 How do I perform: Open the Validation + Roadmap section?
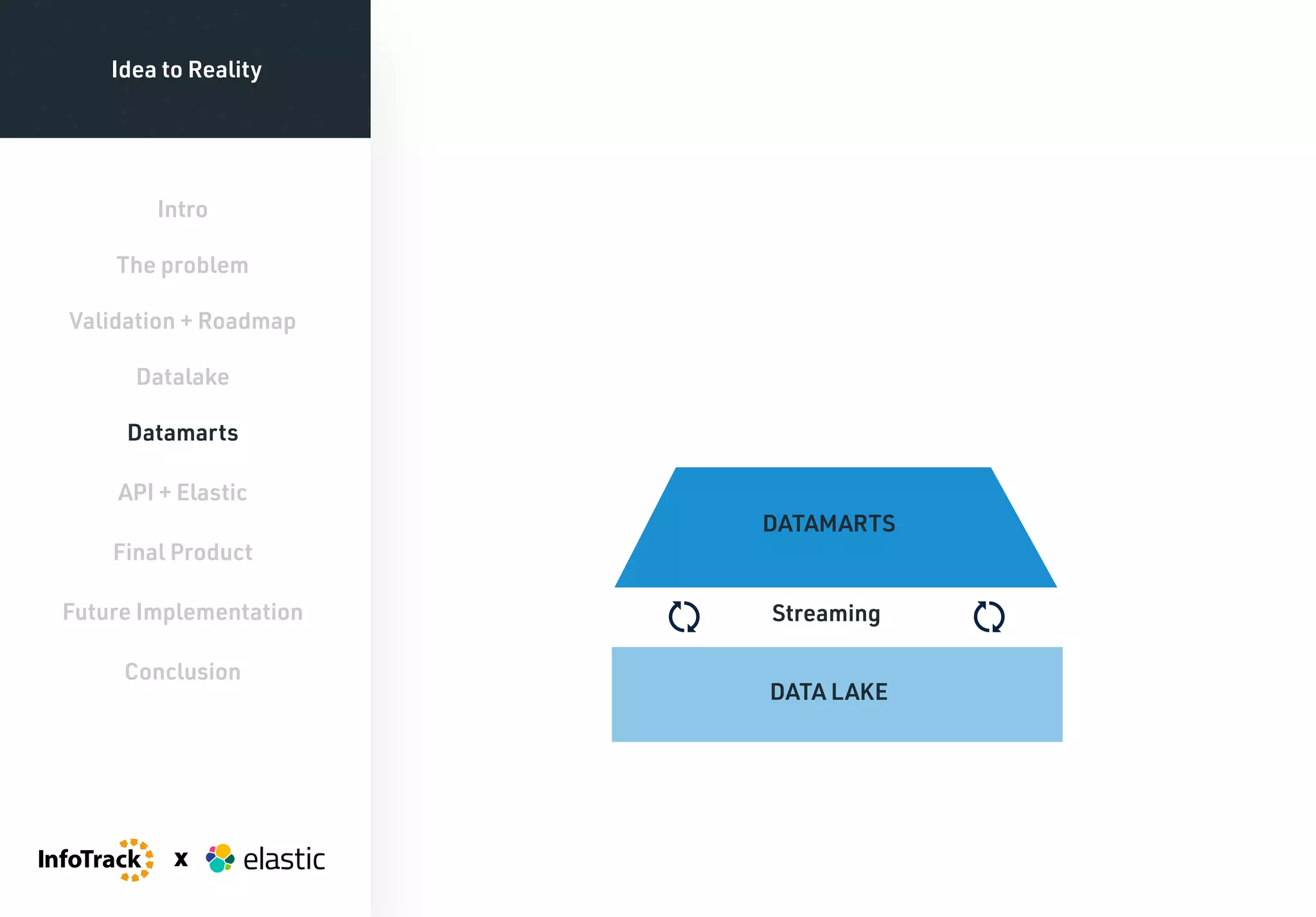click(182, 321)
